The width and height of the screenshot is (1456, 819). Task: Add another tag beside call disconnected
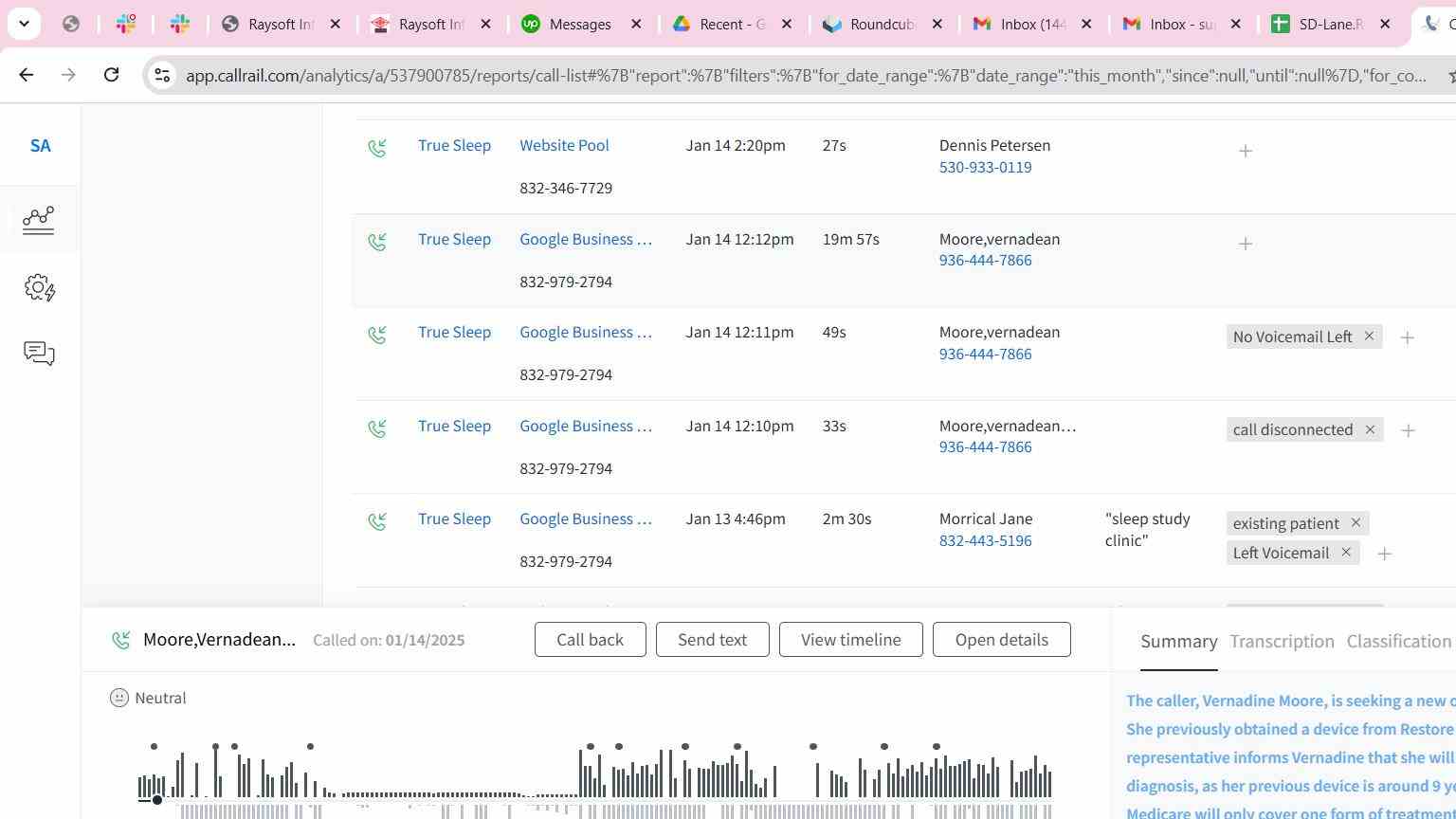tap(1409, 430)
